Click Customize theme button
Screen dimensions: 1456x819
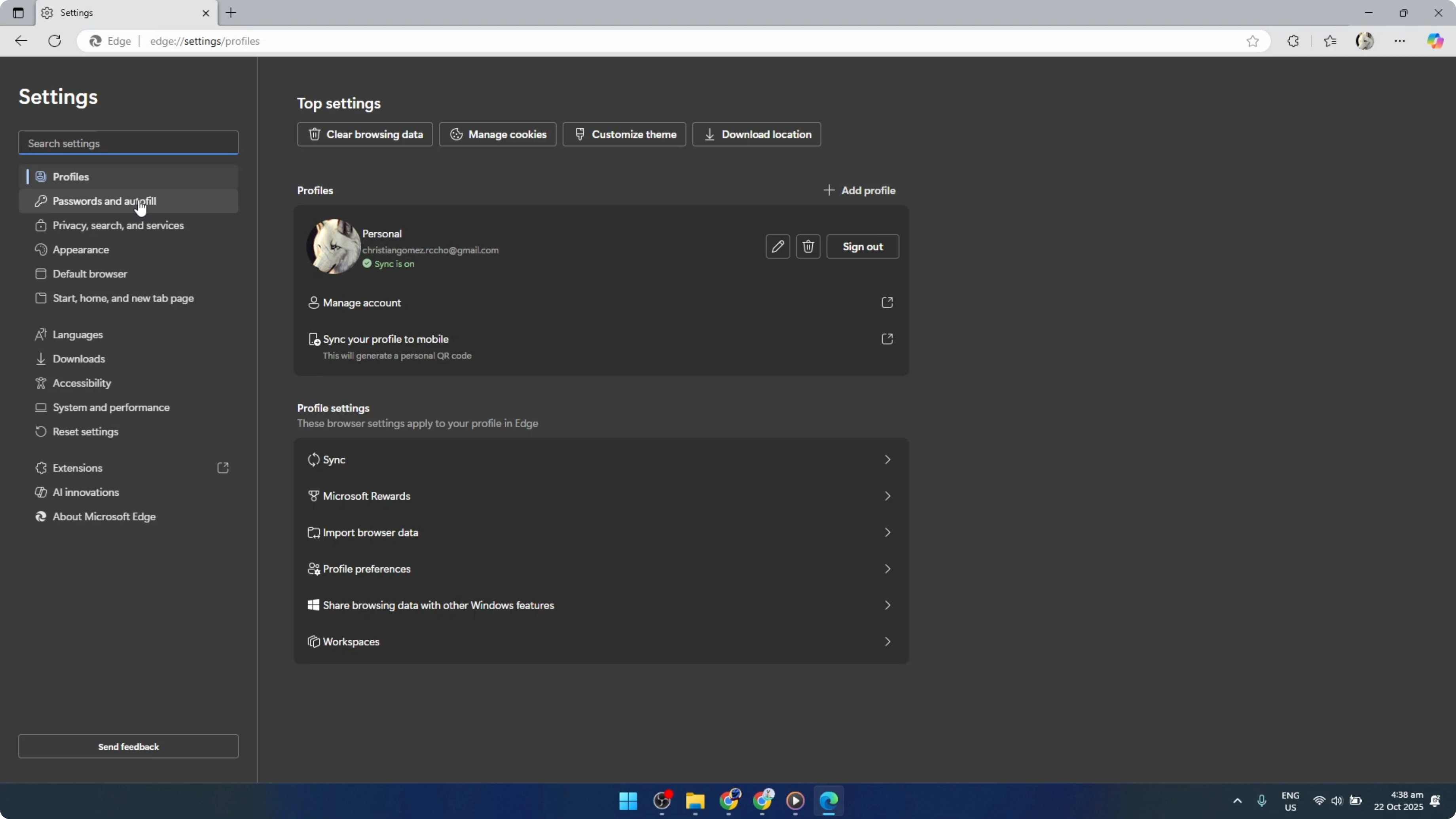[625, 135]
